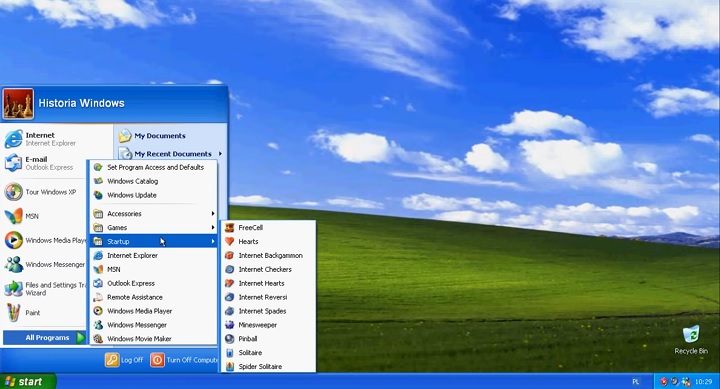Start Internet Spades
Viewport: 720px width, 389px height.
268,311
